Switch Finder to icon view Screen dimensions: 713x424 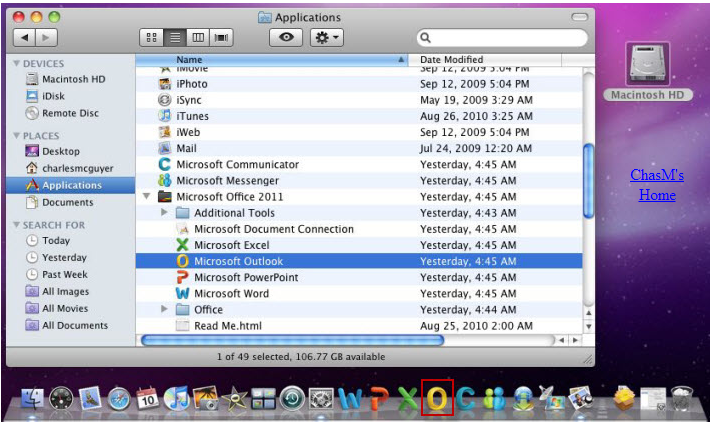(x=151, y=37)
